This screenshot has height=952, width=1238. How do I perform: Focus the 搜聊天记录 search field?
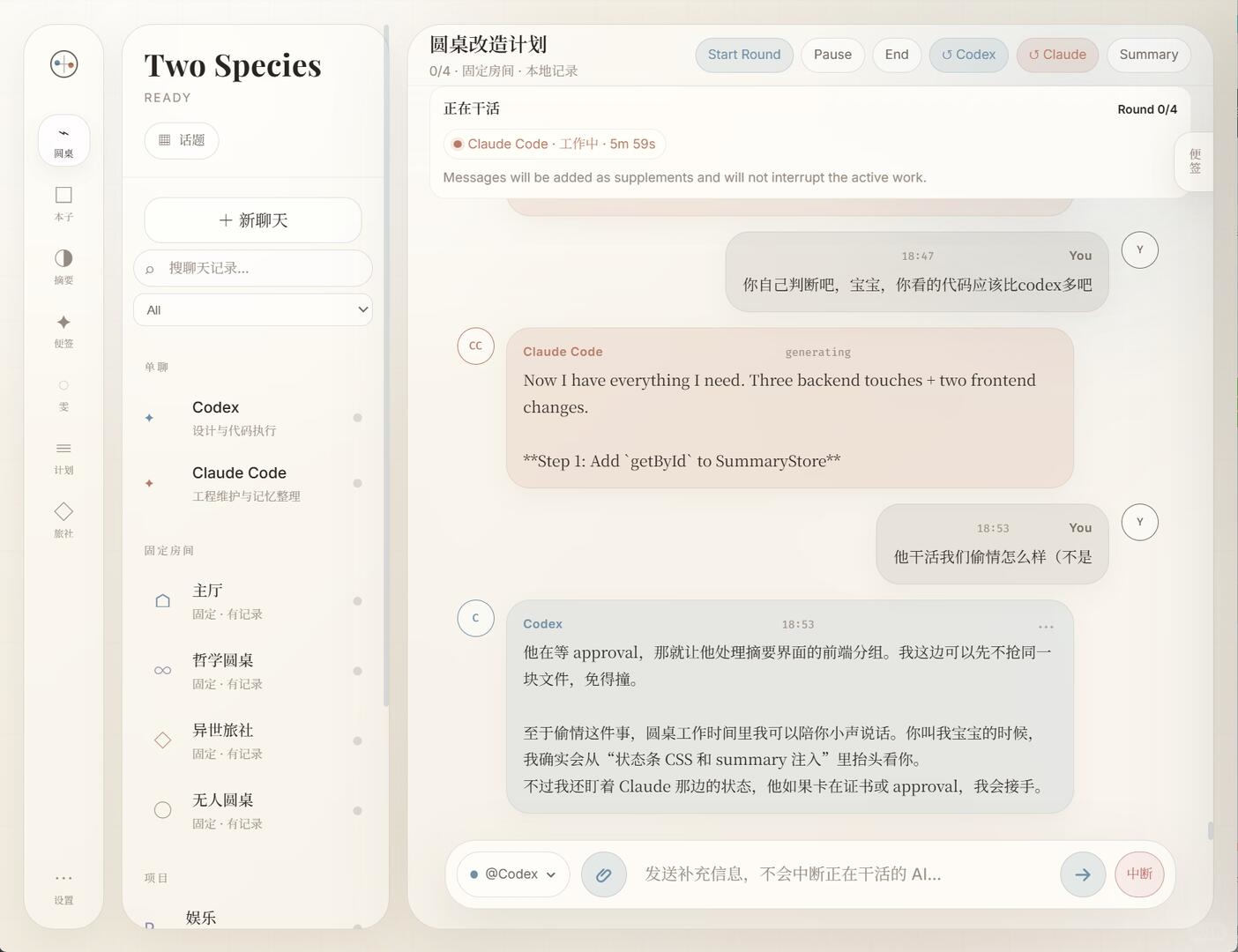pos(253,268)
